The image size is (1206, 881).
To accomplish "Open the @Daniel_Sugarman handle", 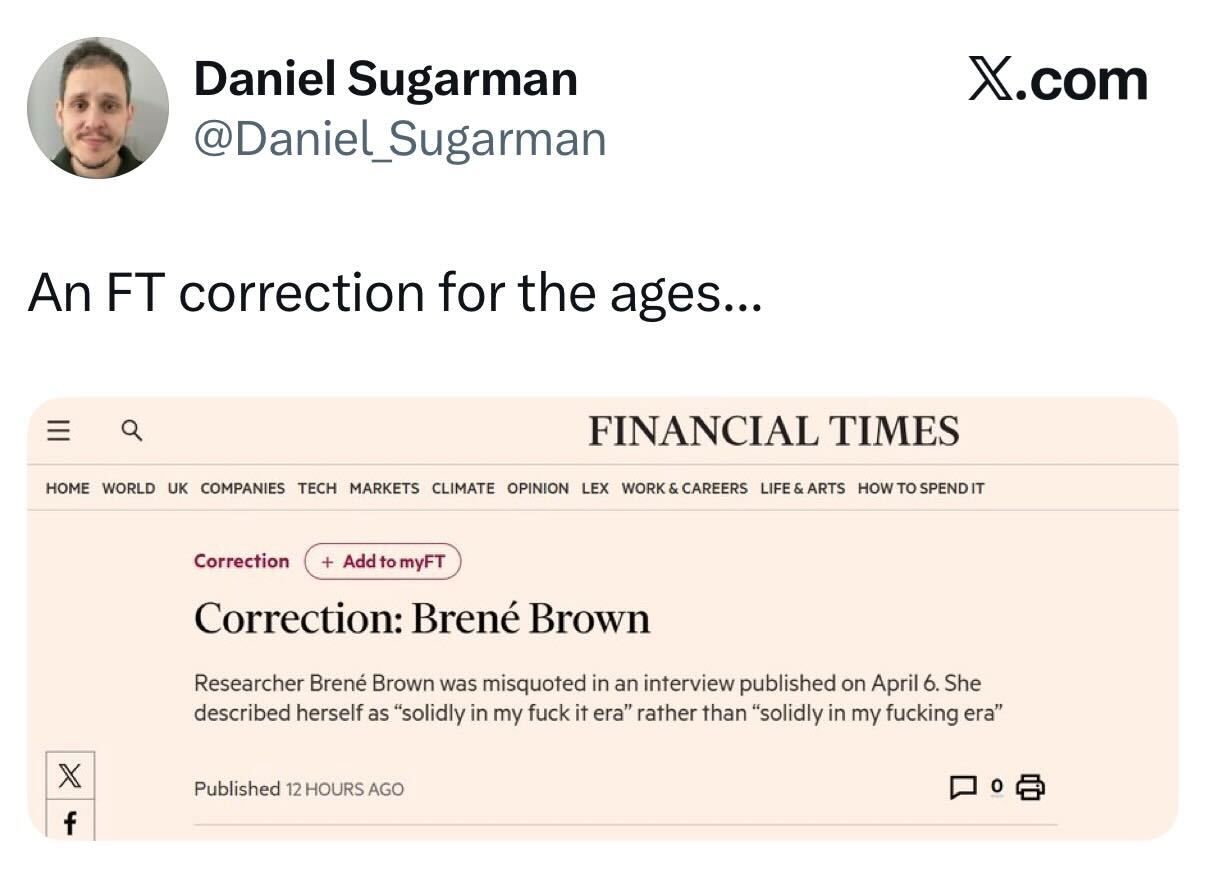I will (x=399, y=139).
